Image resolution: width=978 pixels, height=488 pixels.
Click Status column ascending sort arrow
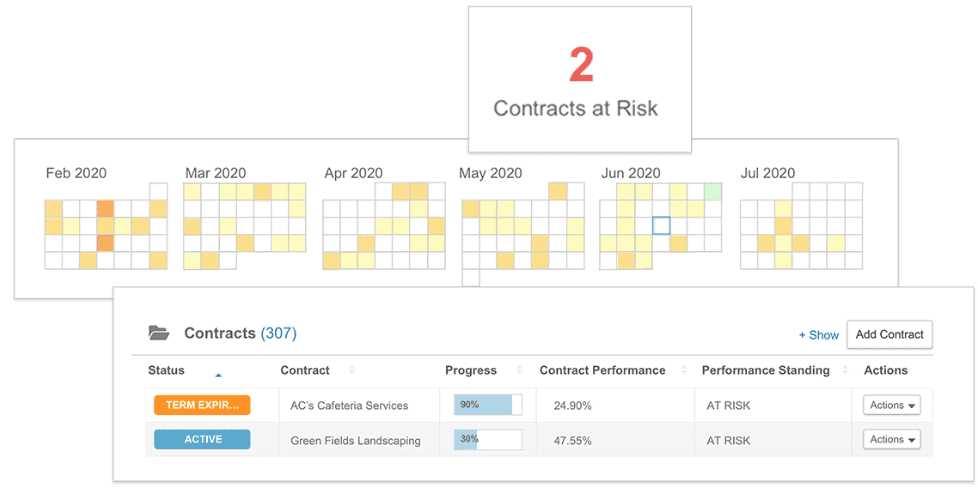click(x=218, y=375)
